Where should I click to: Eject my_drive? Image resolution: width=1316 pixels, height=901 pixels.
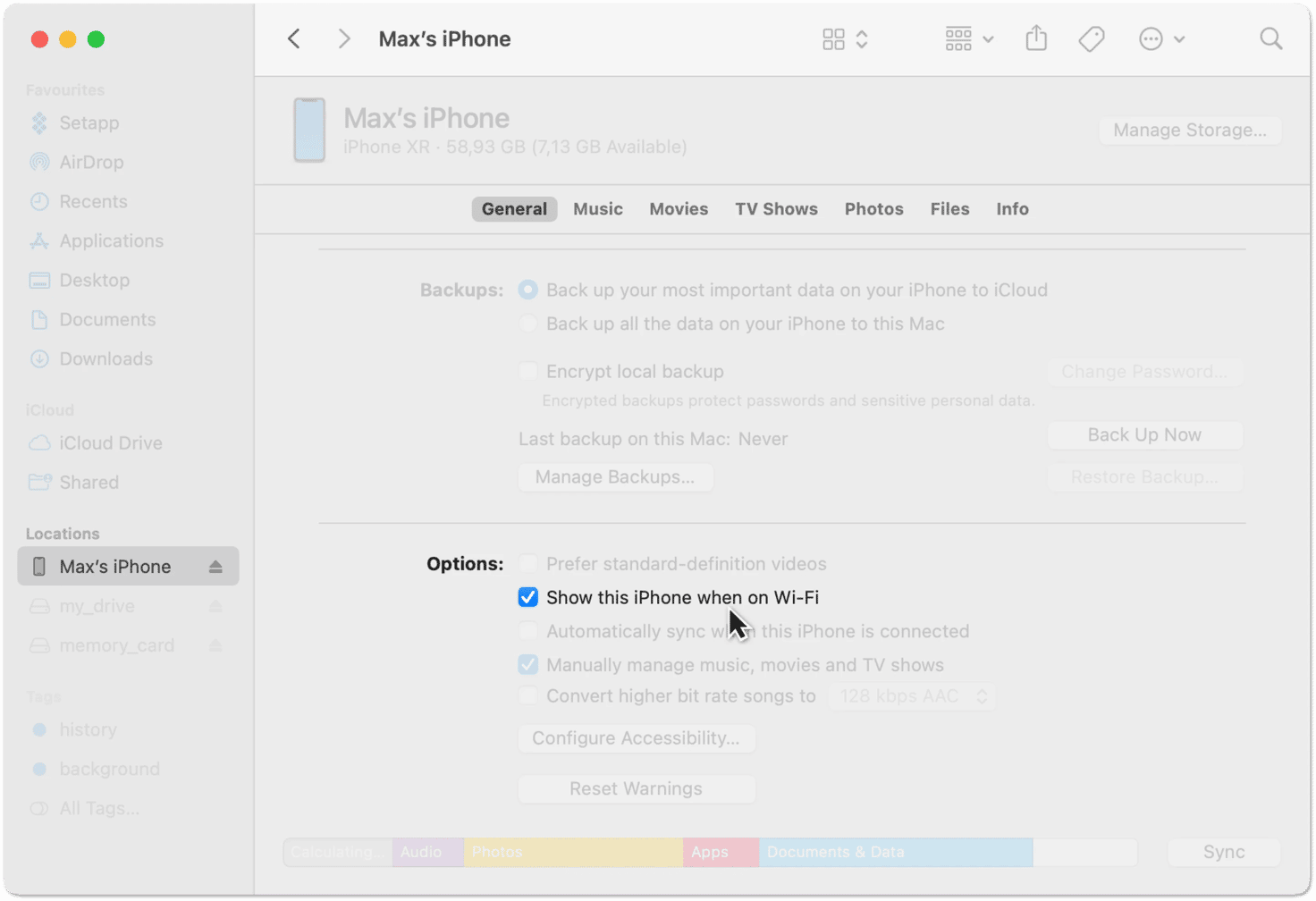coord(215,606)
